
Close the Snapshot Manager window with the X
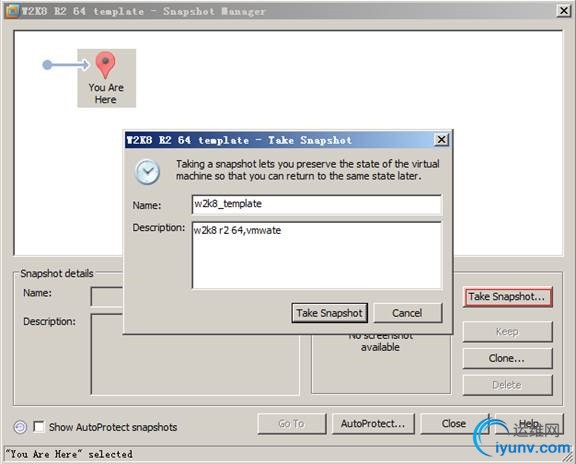click(564, 11)
